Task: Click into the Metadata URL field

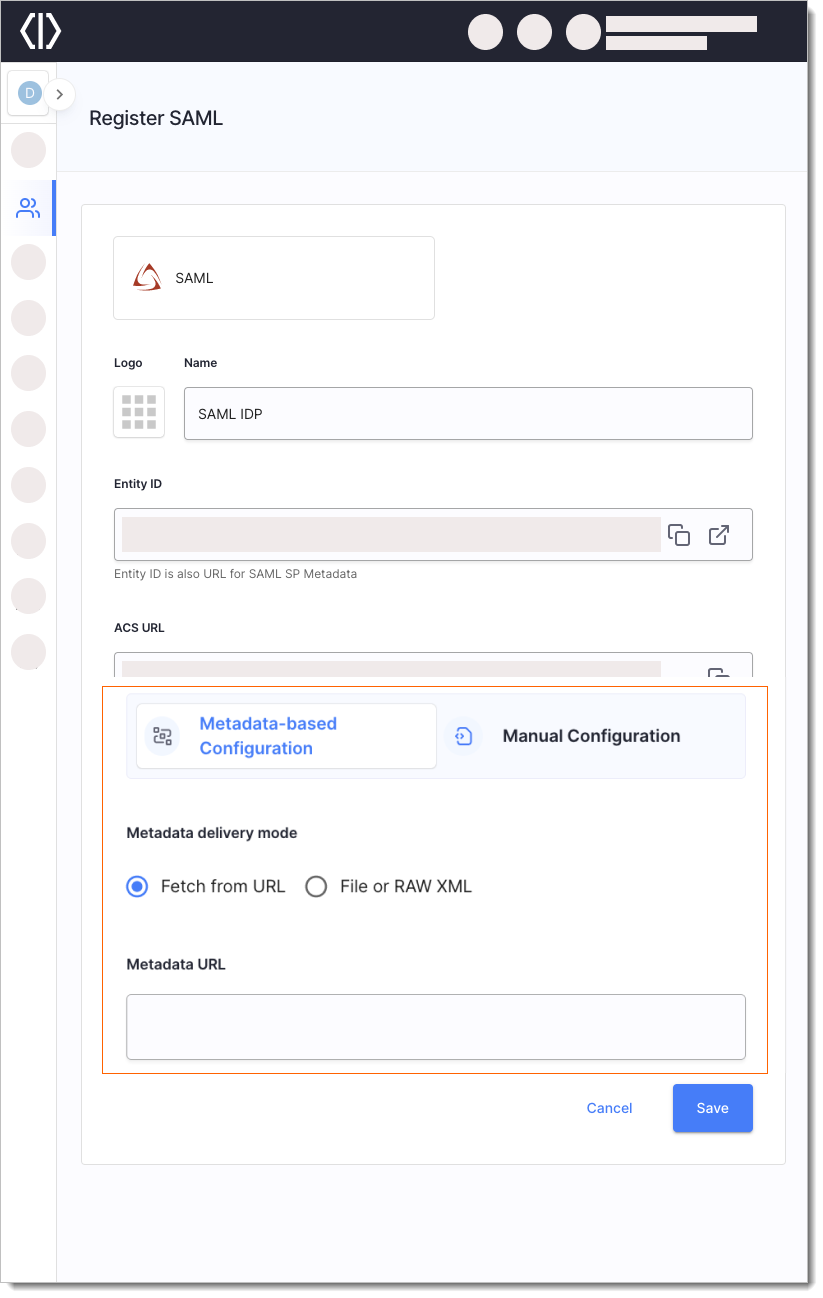Action: point(436,1026)
